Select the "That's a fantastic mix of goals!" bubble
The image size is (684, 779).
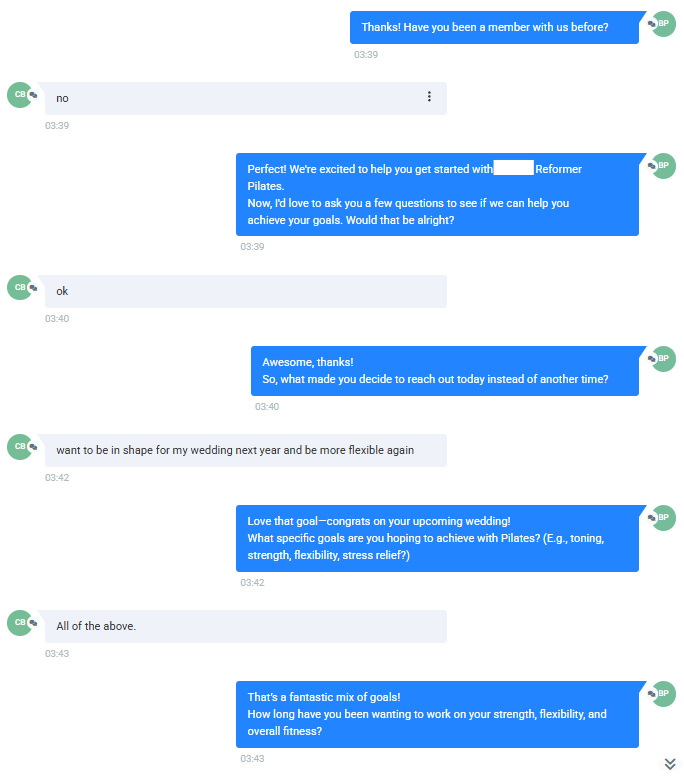pyautogui.click(x=437, y=714)
